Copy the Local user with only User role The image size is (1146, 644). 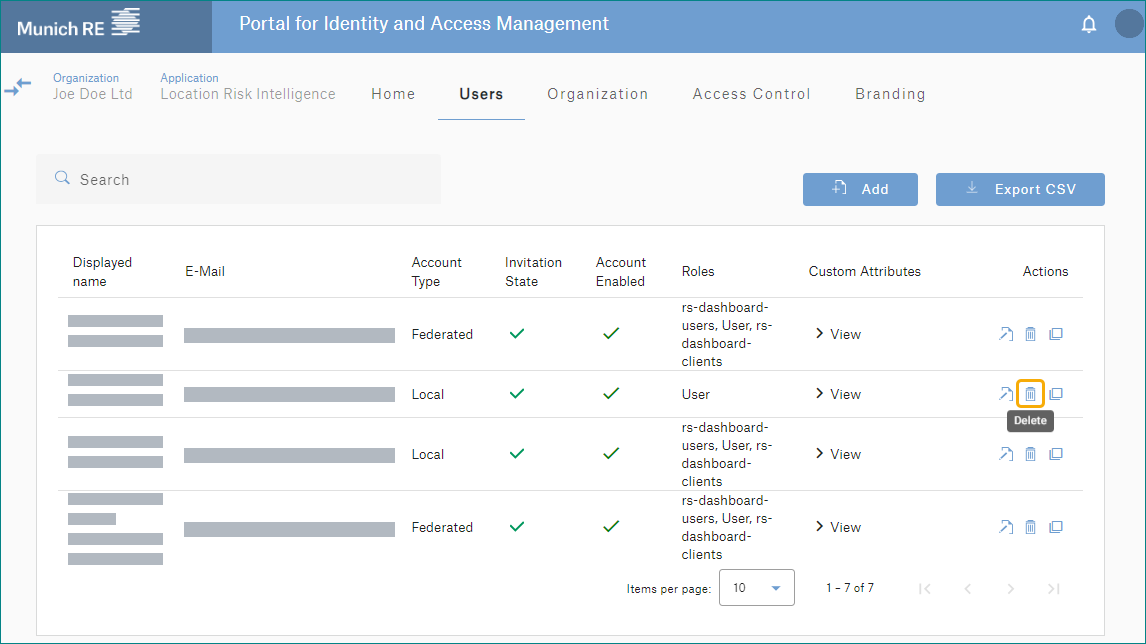[1056, 394]
